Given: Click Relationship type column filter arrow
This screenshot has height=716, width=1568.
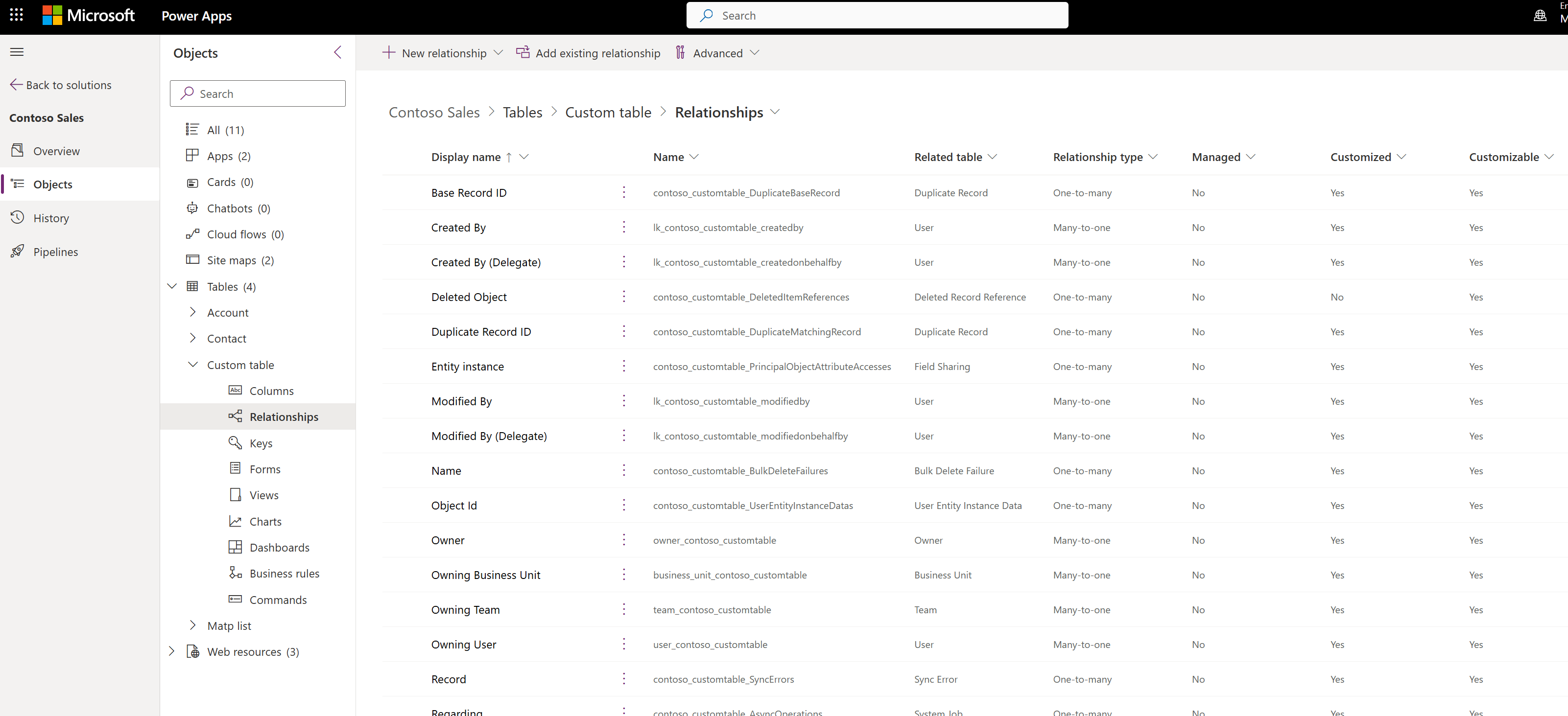Looking at the screenshot, I should [1155, 157].
